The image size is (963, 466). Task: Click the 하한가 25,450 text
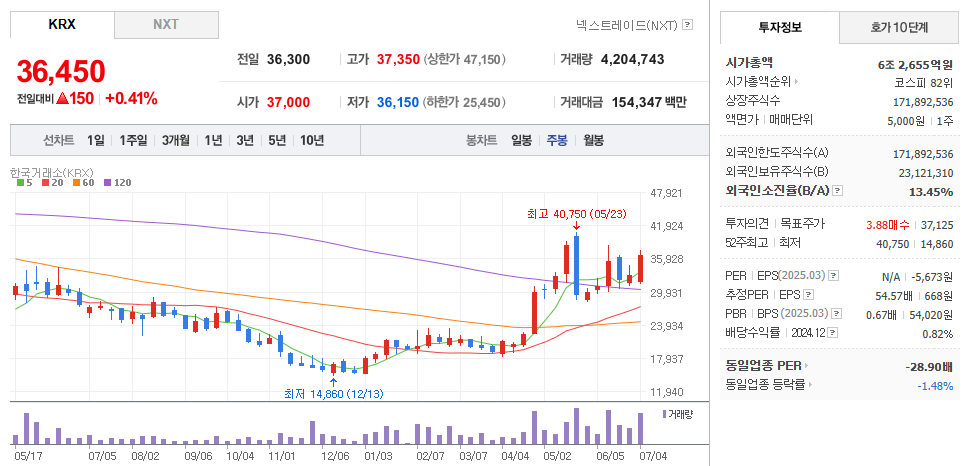[x=464, y=103]
